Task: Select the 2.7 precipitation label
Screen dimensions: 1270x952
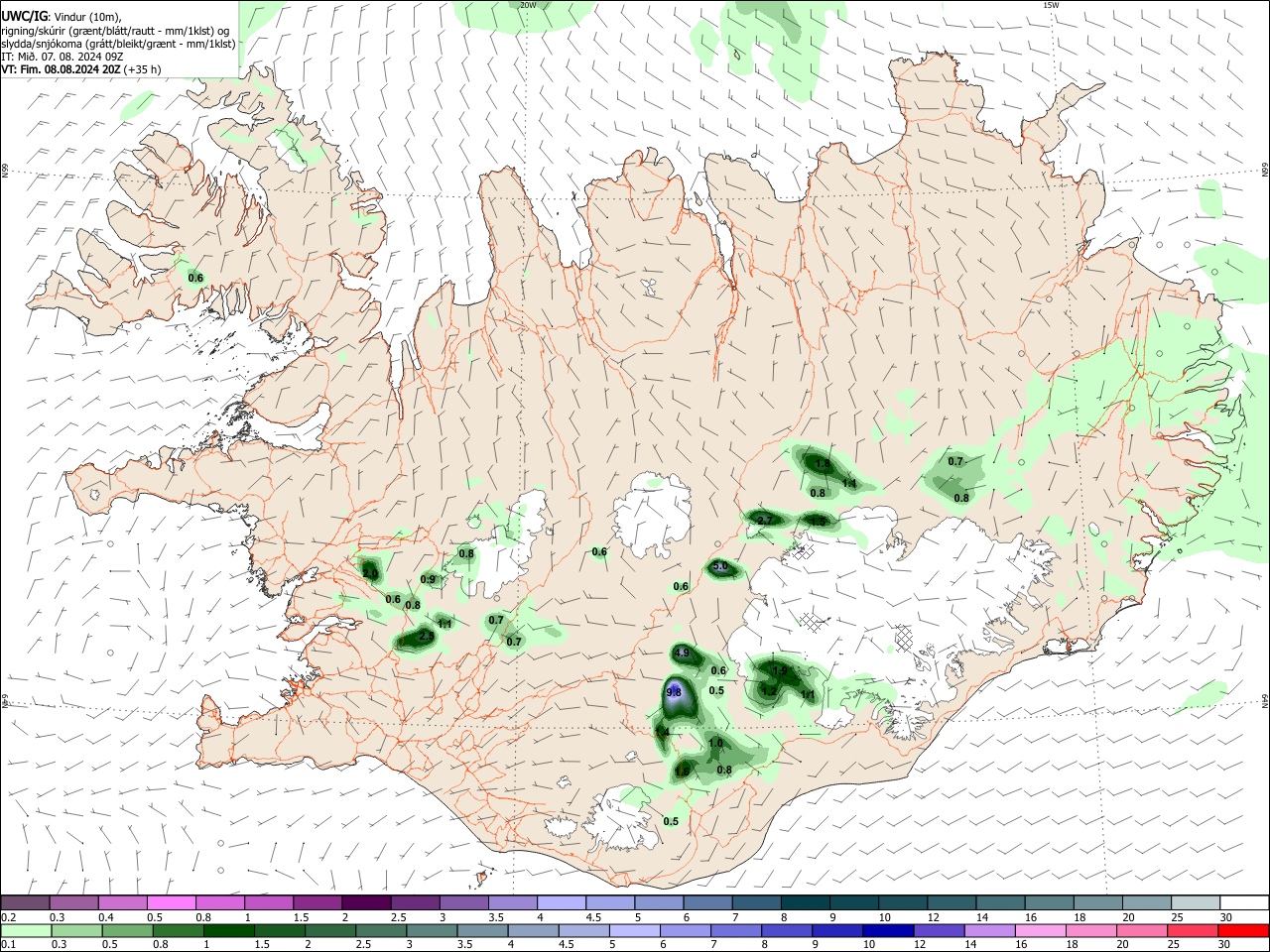Action: (765, 520)
